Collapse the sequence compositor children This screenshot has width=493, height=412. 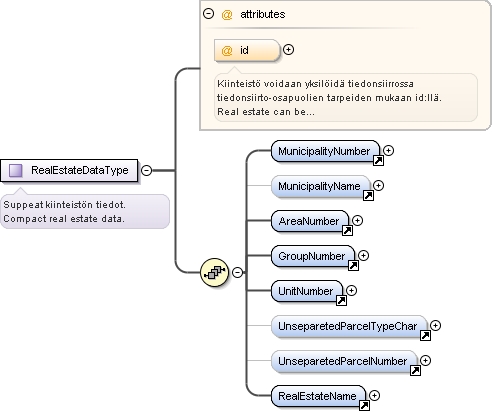click(237, 272)
